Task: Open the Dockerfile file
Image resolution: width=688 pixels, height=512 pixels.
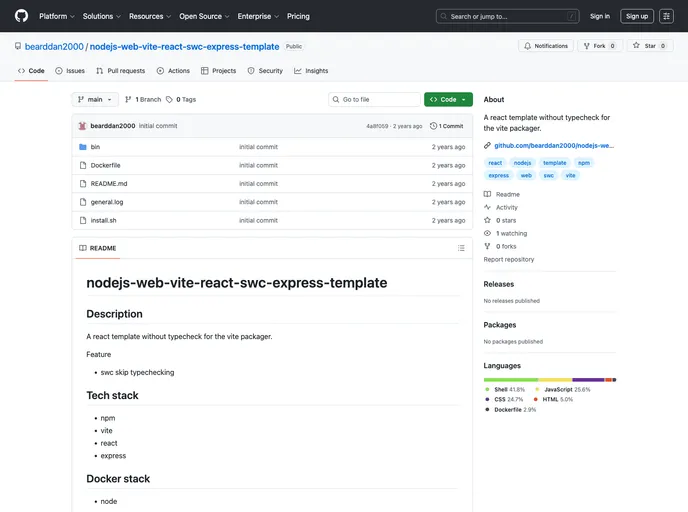Action: (105, 165)
